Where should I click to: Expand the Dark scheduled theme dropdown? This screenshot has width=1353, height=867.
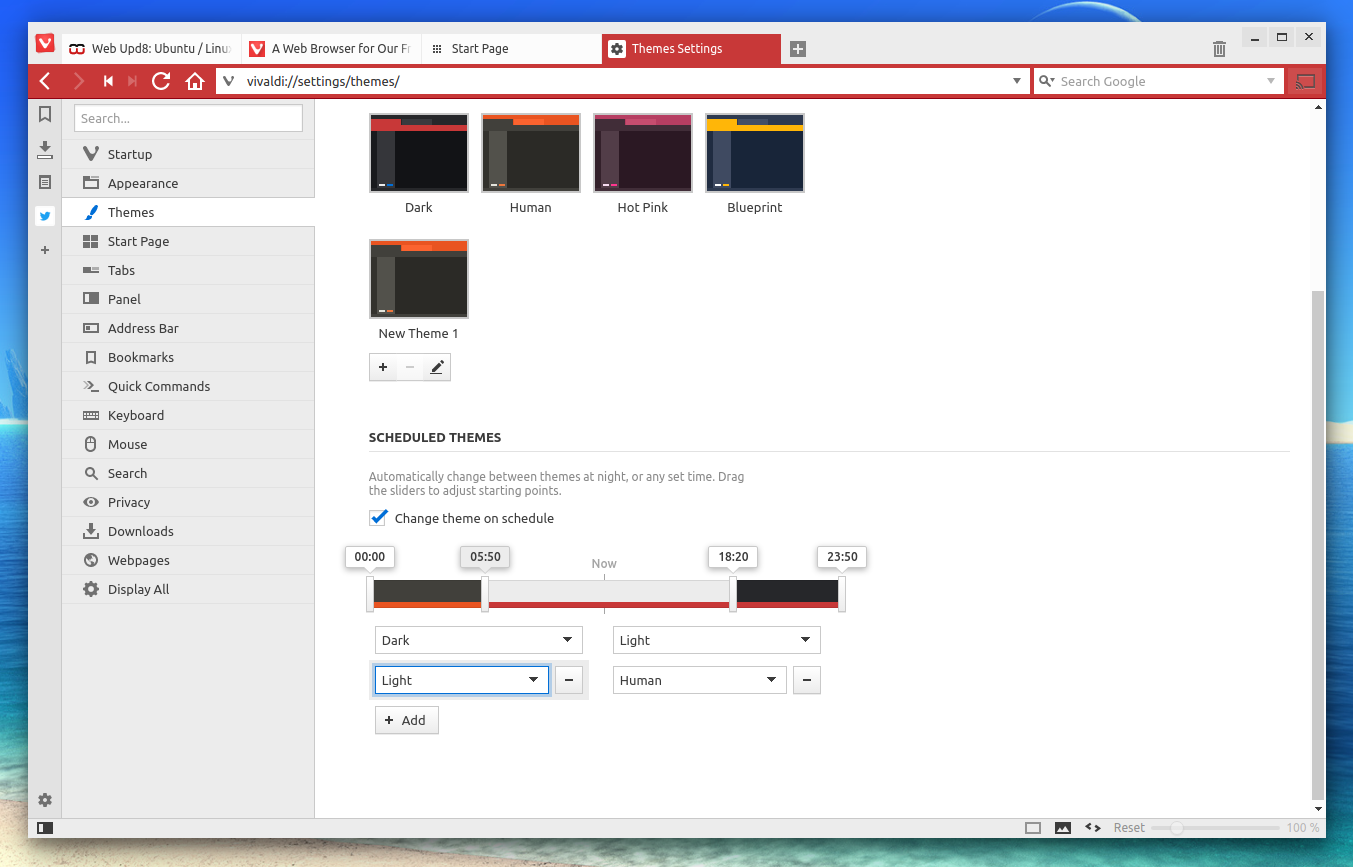click(x=477, y=640)
